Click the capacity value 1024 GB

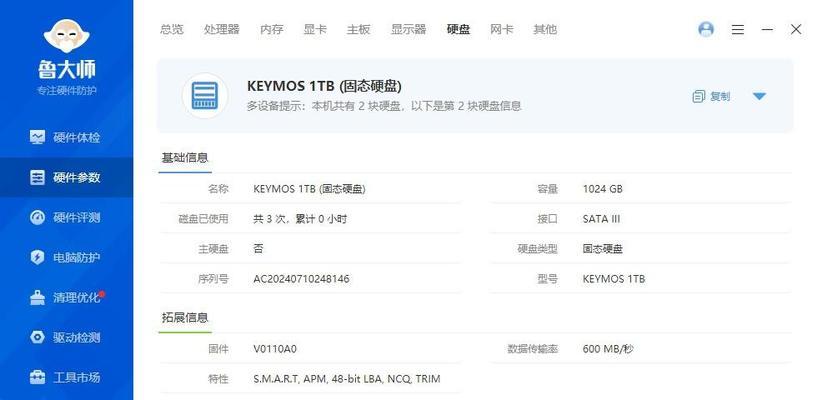coord(602,189)
